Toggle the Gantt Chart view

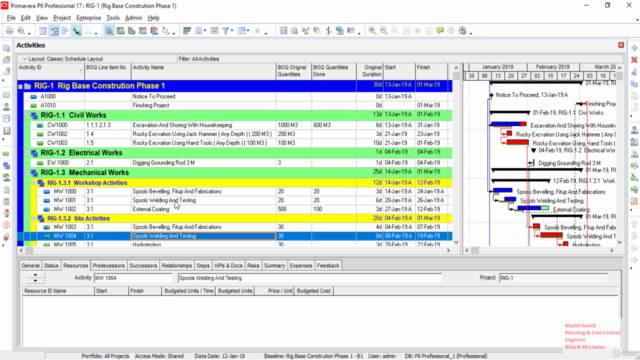coord(54,31)
